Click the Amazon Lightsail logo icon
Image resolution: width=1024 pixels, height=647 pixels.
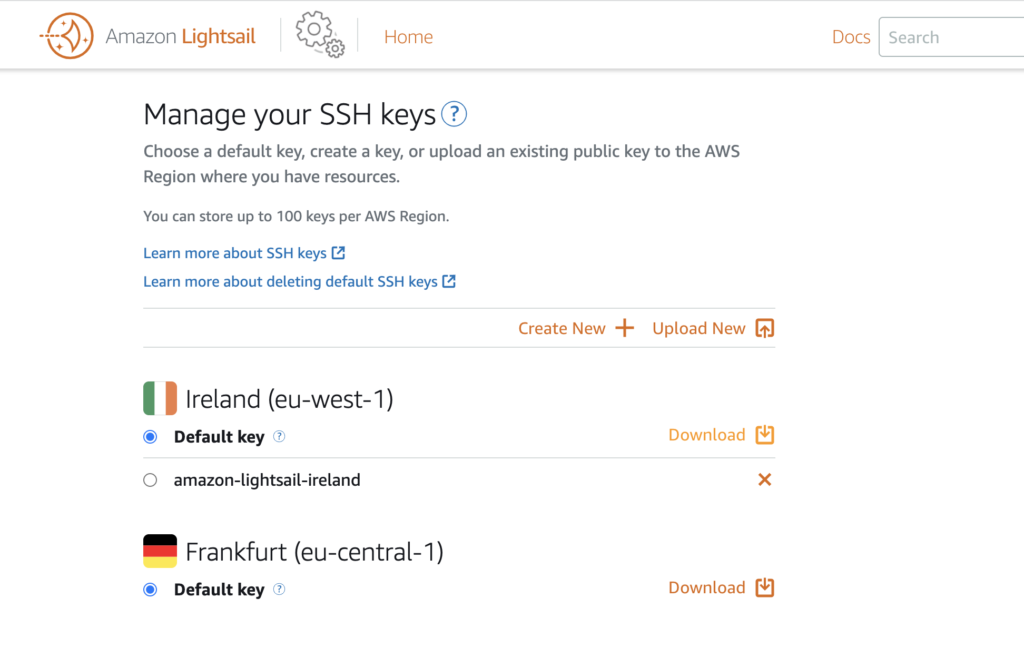tap(67, 36)
